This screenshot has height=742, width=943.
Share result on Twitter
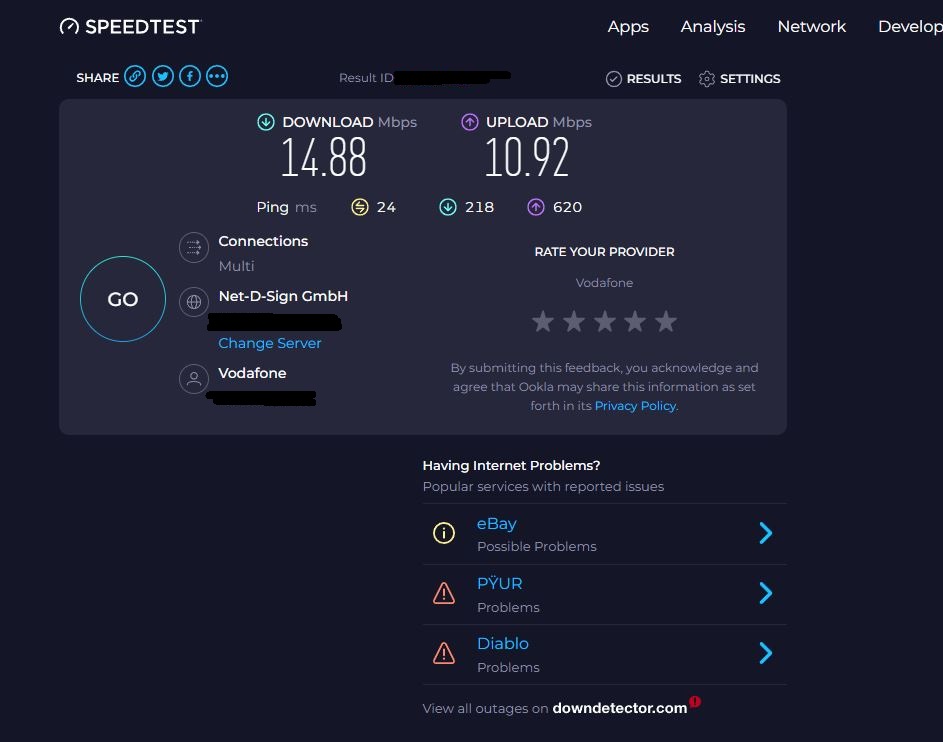pos(162,76)
